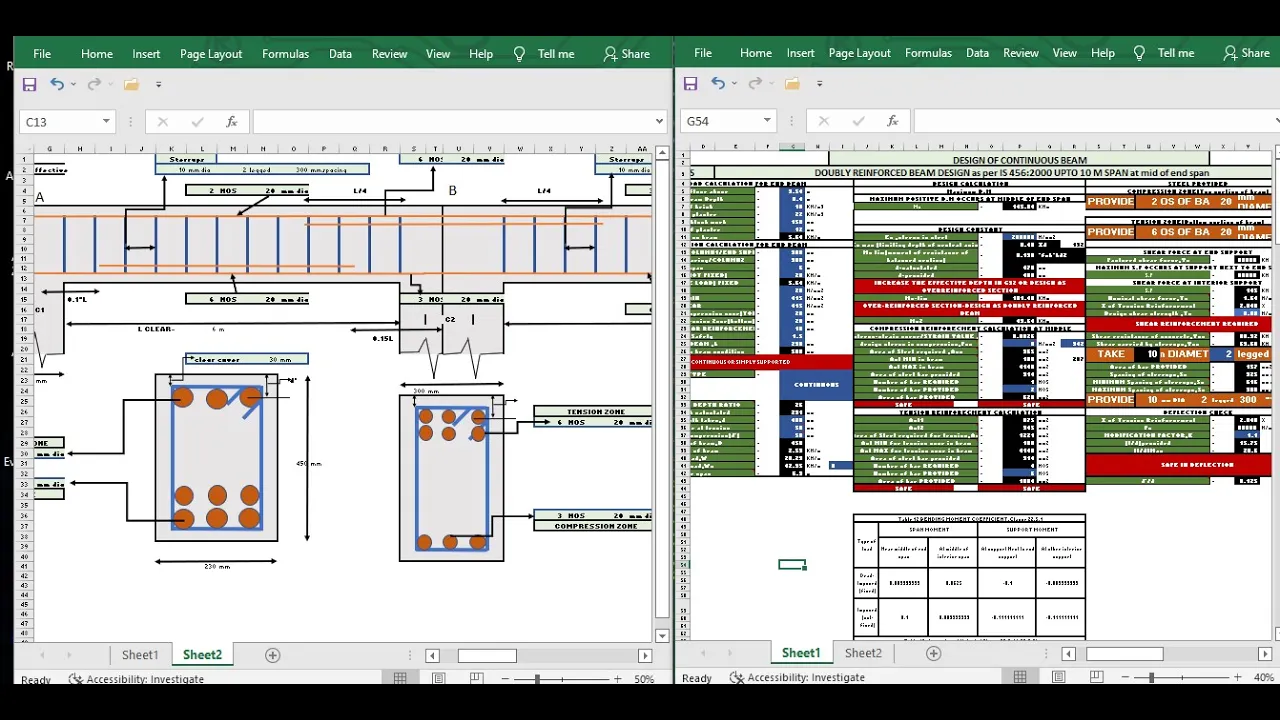Share the workbook from left window
The image size is (1280, 720).
[x=626, y=54]
